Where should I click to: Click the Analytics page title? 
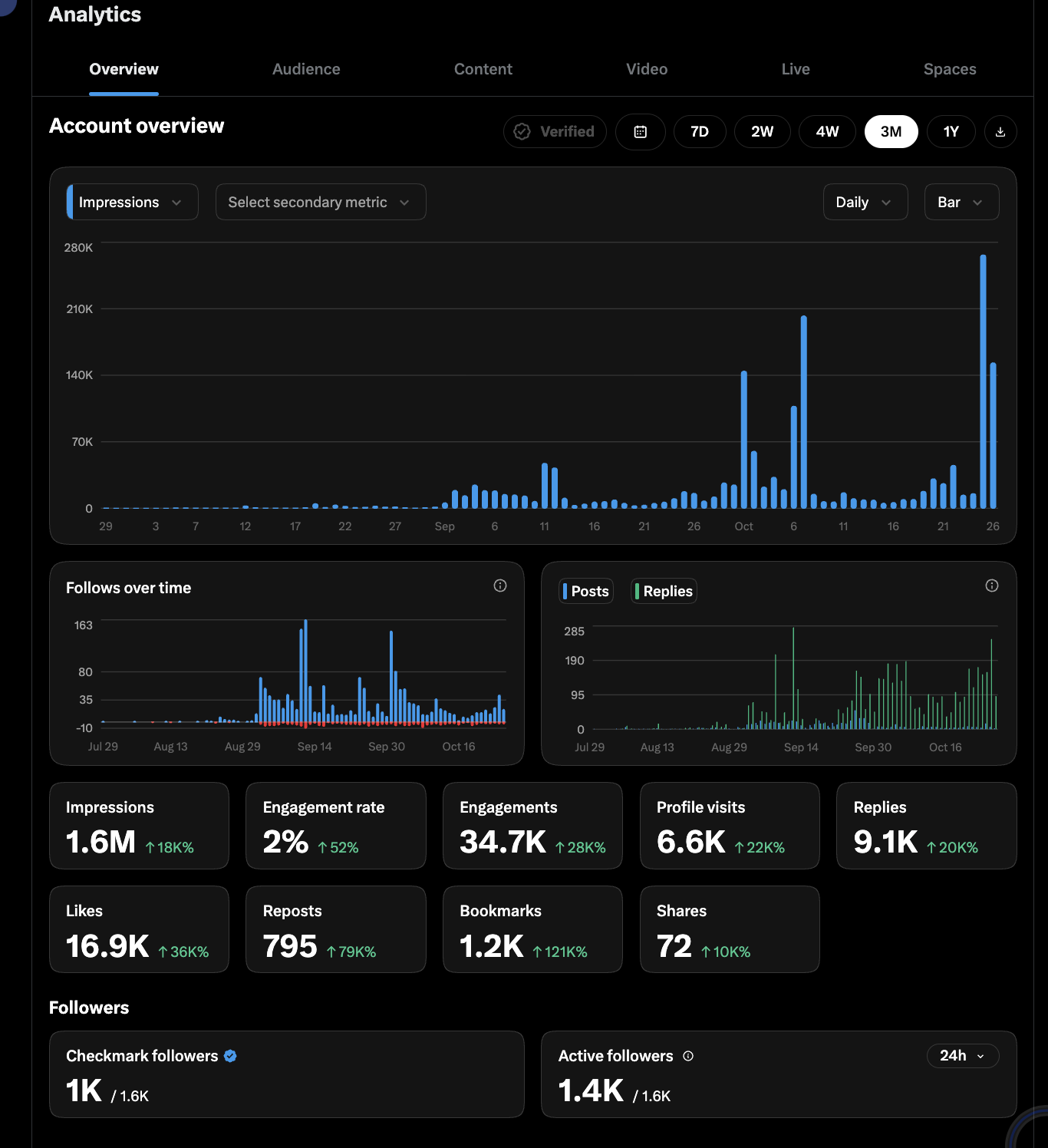click(95, 15)
